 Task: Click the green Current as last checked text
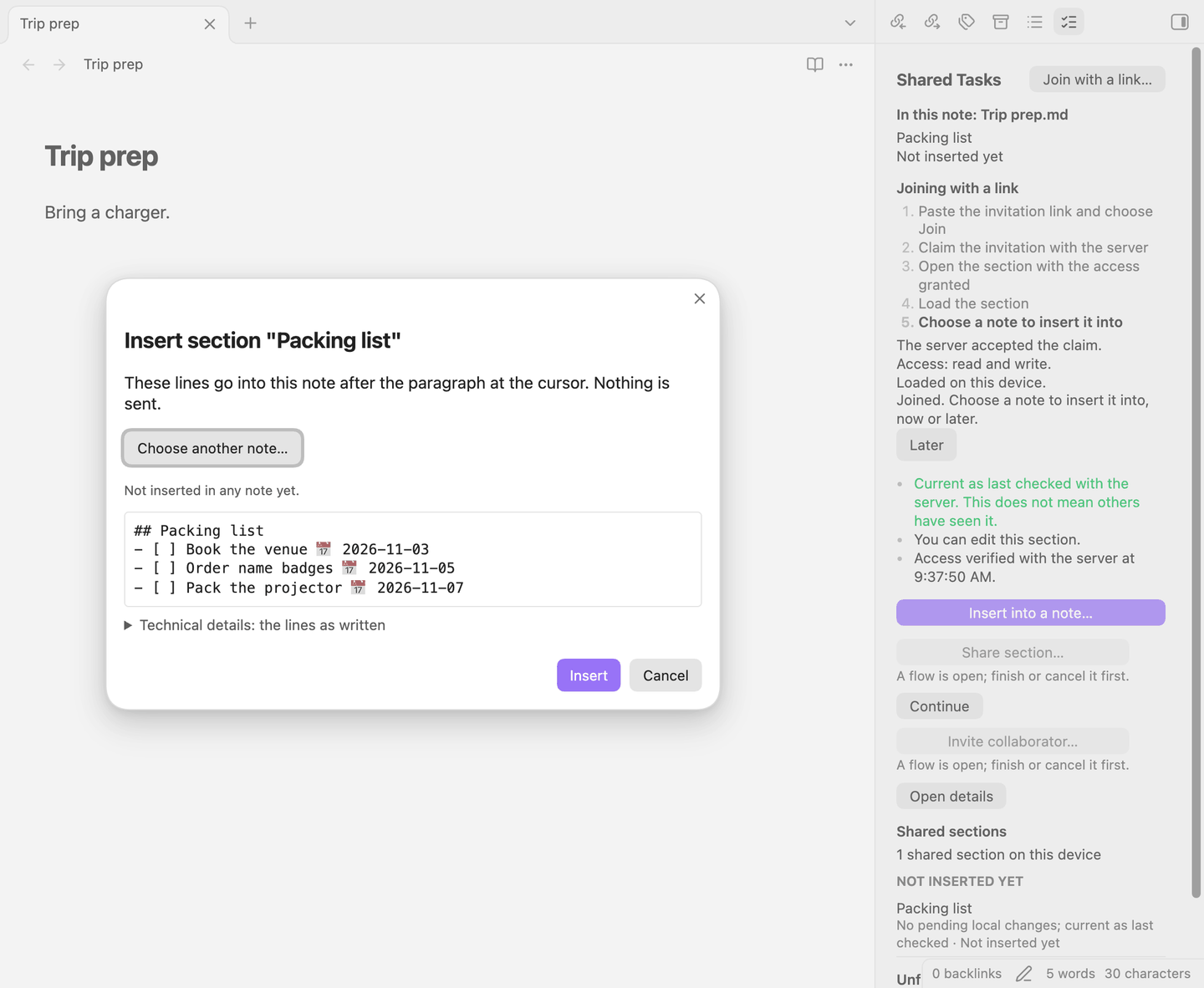(x=1027, y=502)
